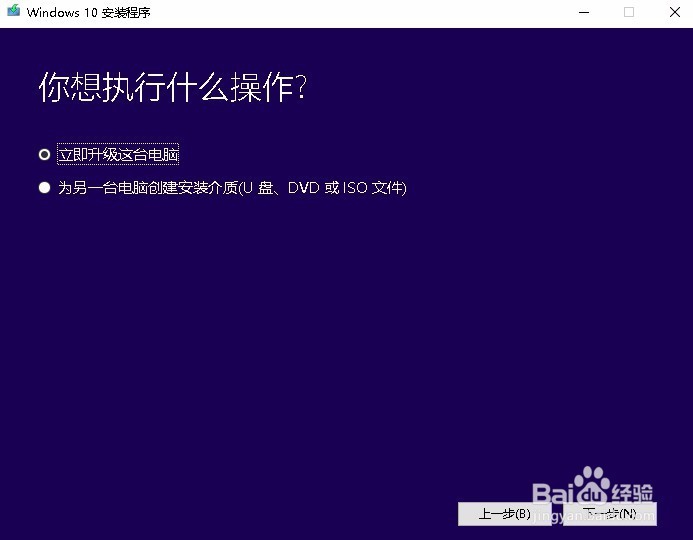The height and width of the screenshot is (540, 693).
Task: Click the Windows 10 安装程序 title text
Action: [88, 12]
